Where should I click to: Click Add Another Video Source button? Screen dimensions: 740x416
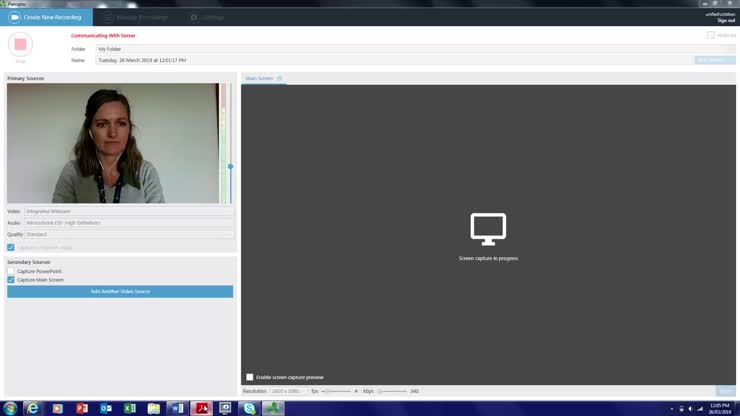pos(120,291)
